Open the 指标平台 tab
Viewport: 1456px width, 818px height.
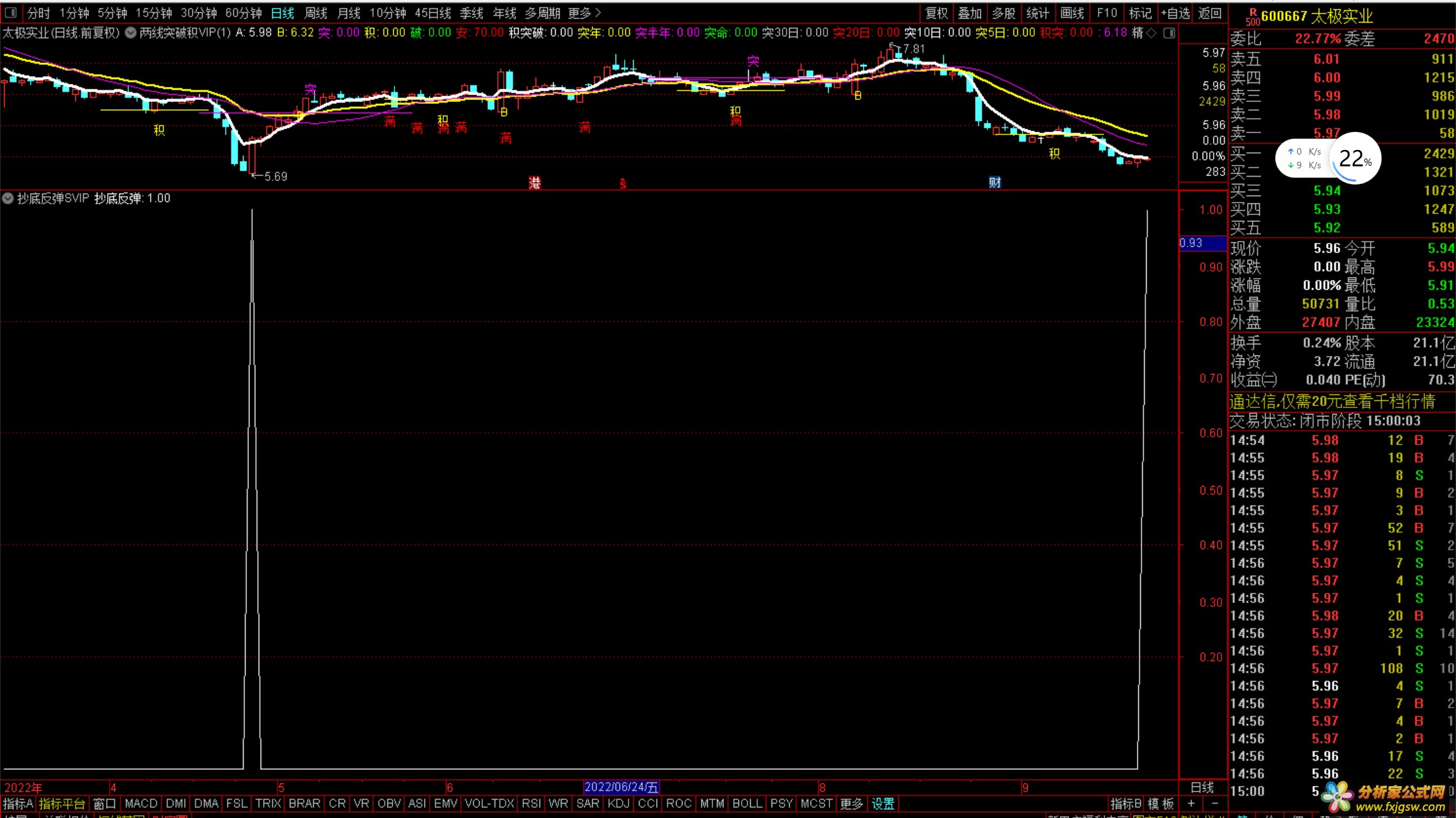[x=62, y=804]
